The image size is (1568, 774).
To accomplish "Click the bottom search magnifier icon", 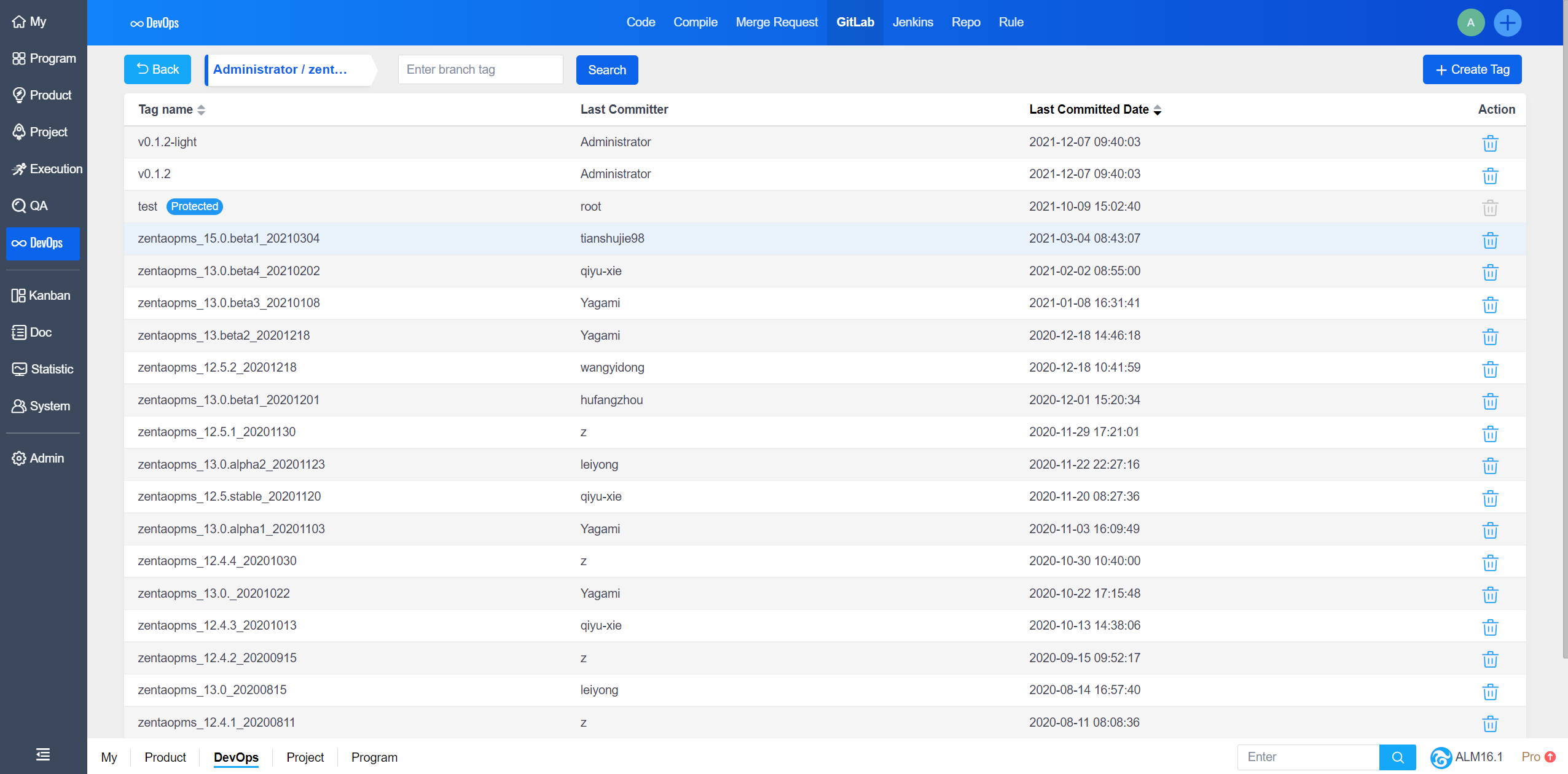I will [1397, 757].
